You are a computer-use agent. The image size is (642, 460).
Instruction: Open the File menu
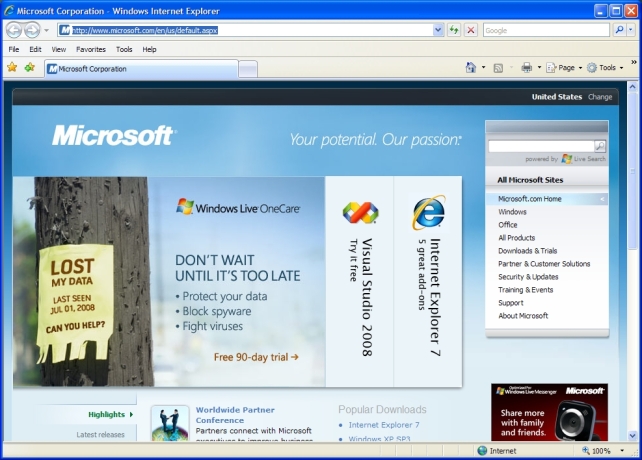coord(14,49)
